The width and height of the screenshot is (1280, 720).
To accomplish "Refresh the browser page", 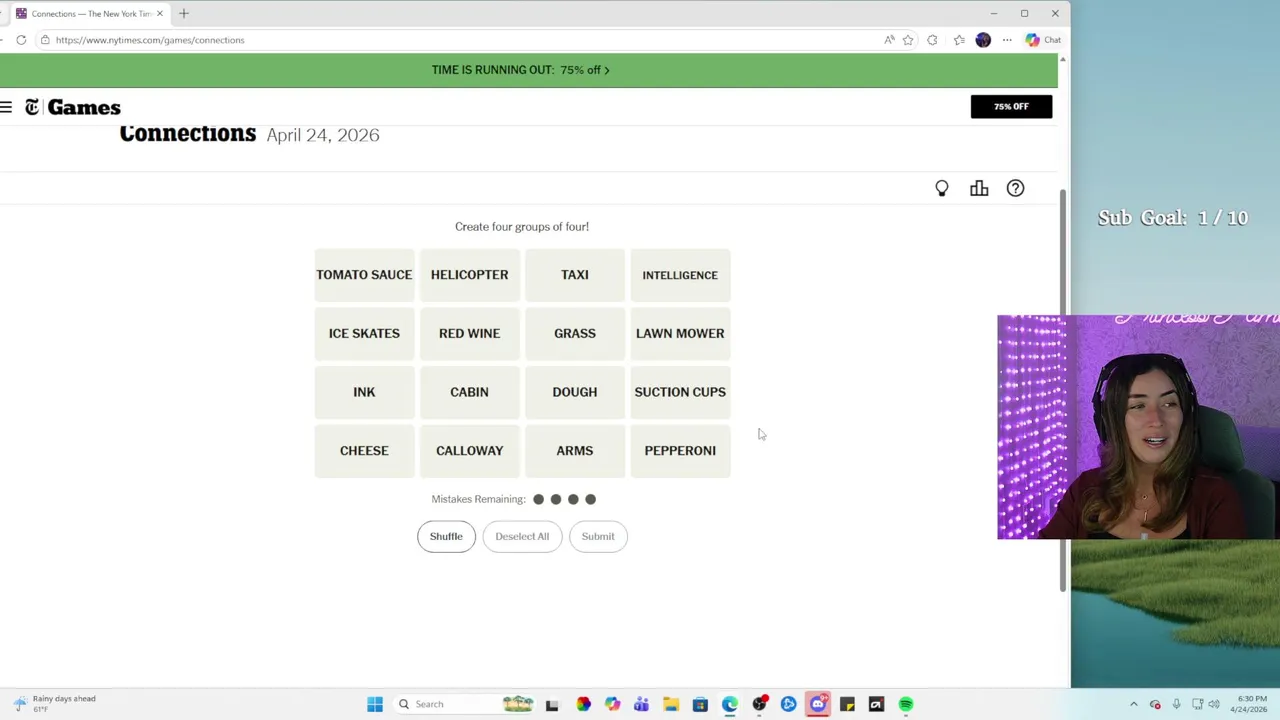I will (21, 40).
